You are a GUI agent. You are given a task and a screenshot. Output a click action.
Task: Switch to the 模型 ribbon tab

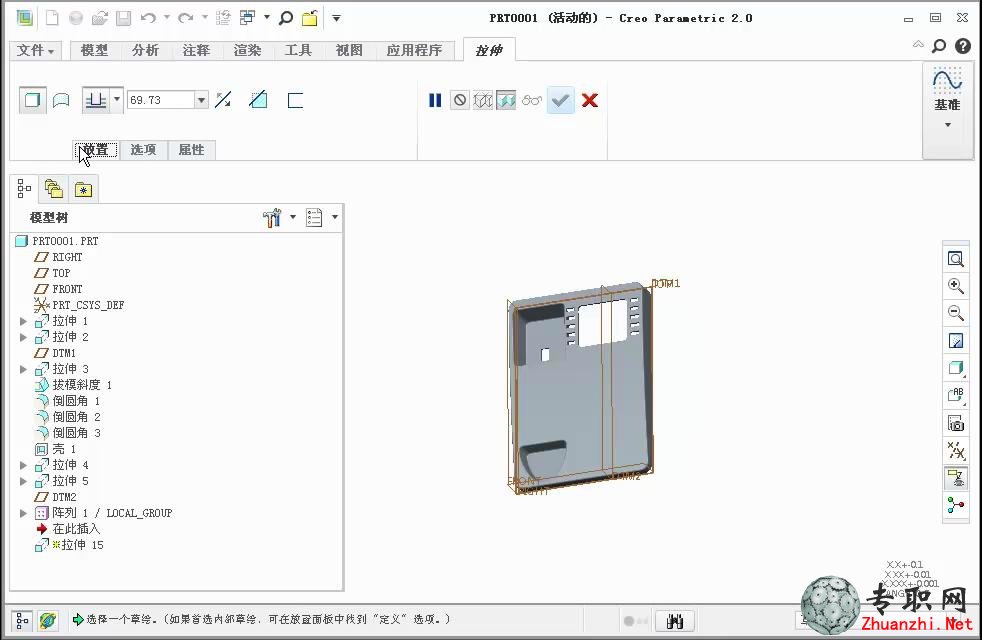(94, 50)
